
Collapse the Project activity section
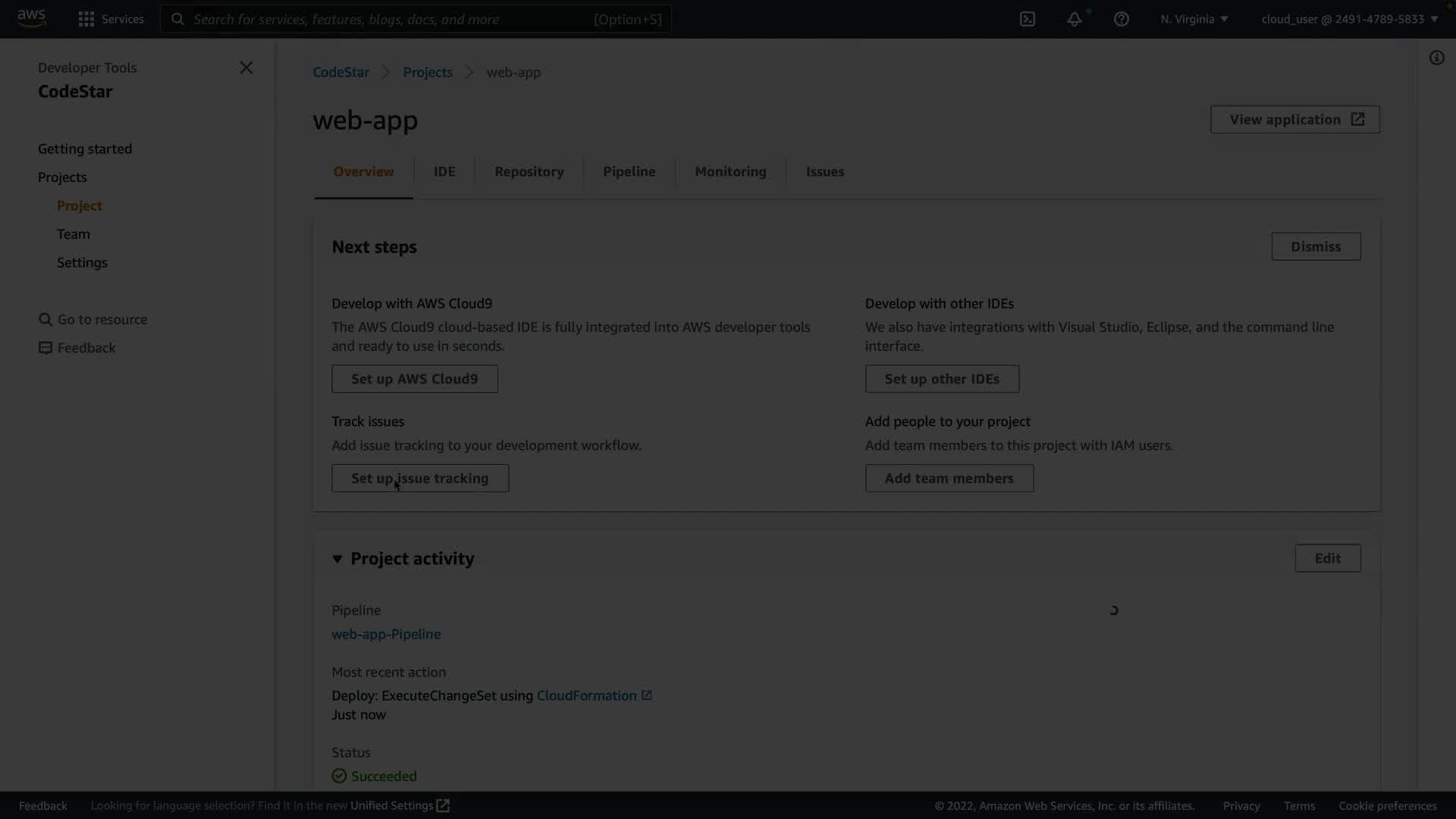tap(337, 559)
